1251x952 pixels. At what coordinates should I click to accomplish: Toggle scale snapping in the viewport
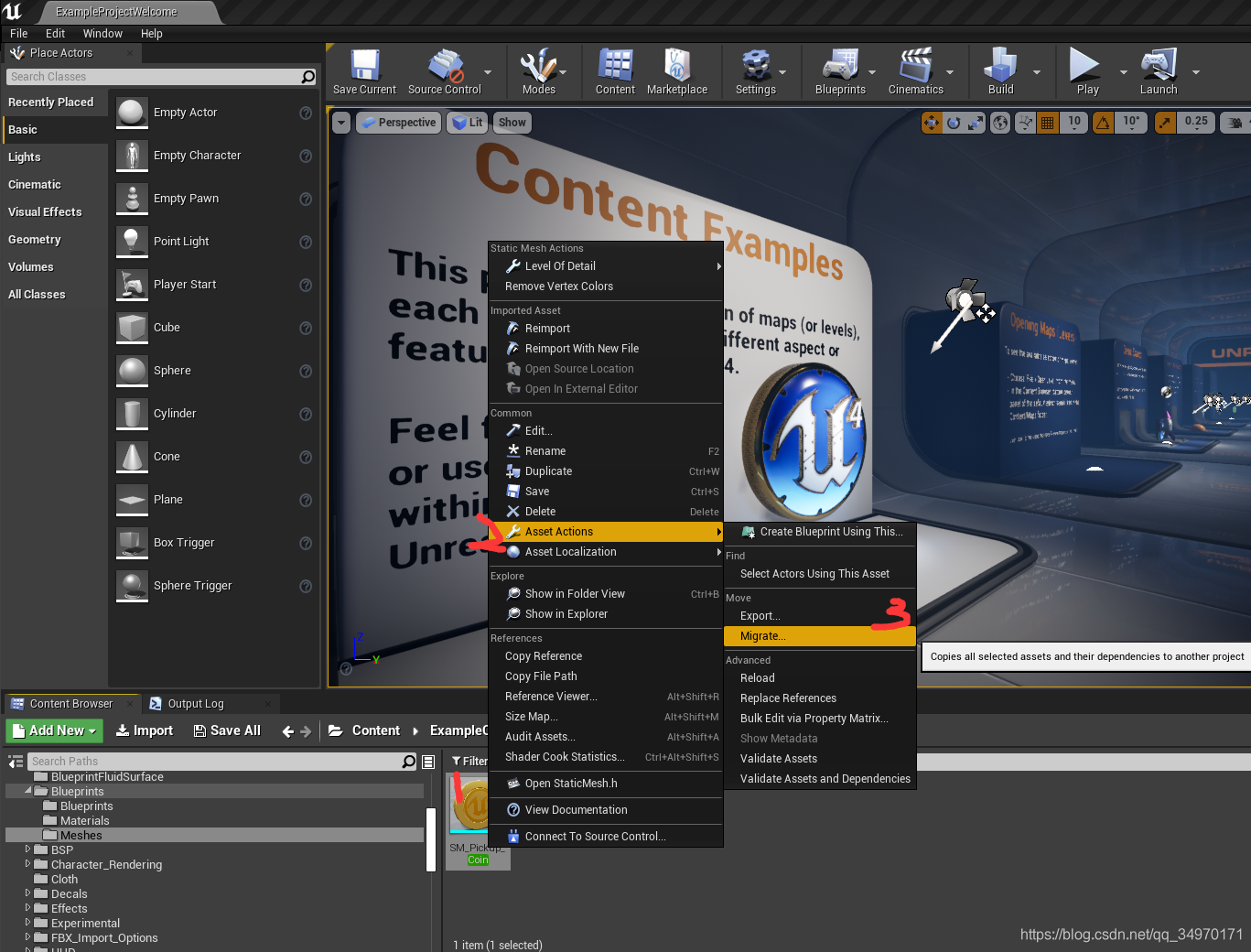point(1164,123)
